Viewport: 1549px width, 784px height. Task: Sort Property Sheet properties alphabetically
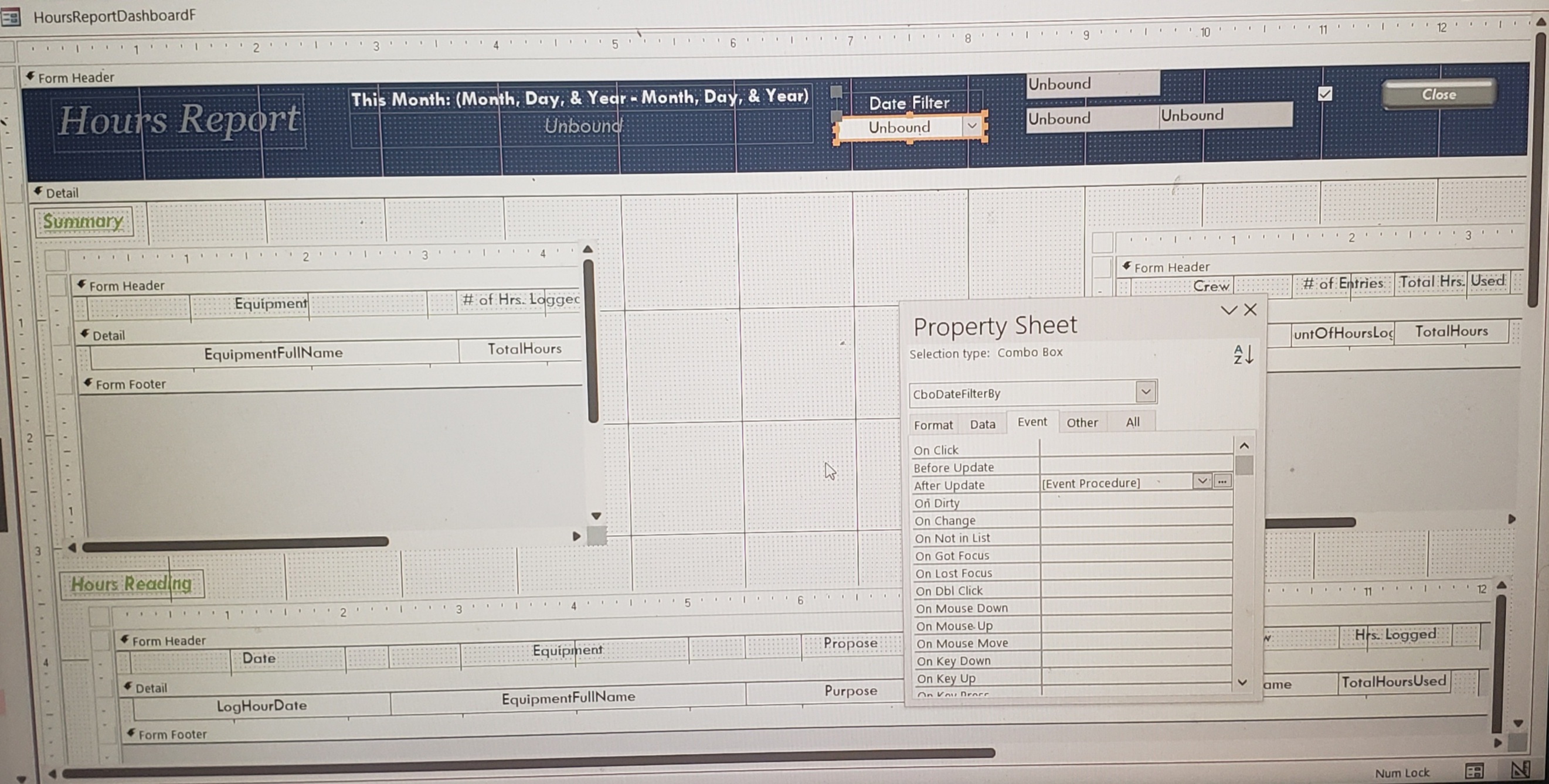point(1242,355)
